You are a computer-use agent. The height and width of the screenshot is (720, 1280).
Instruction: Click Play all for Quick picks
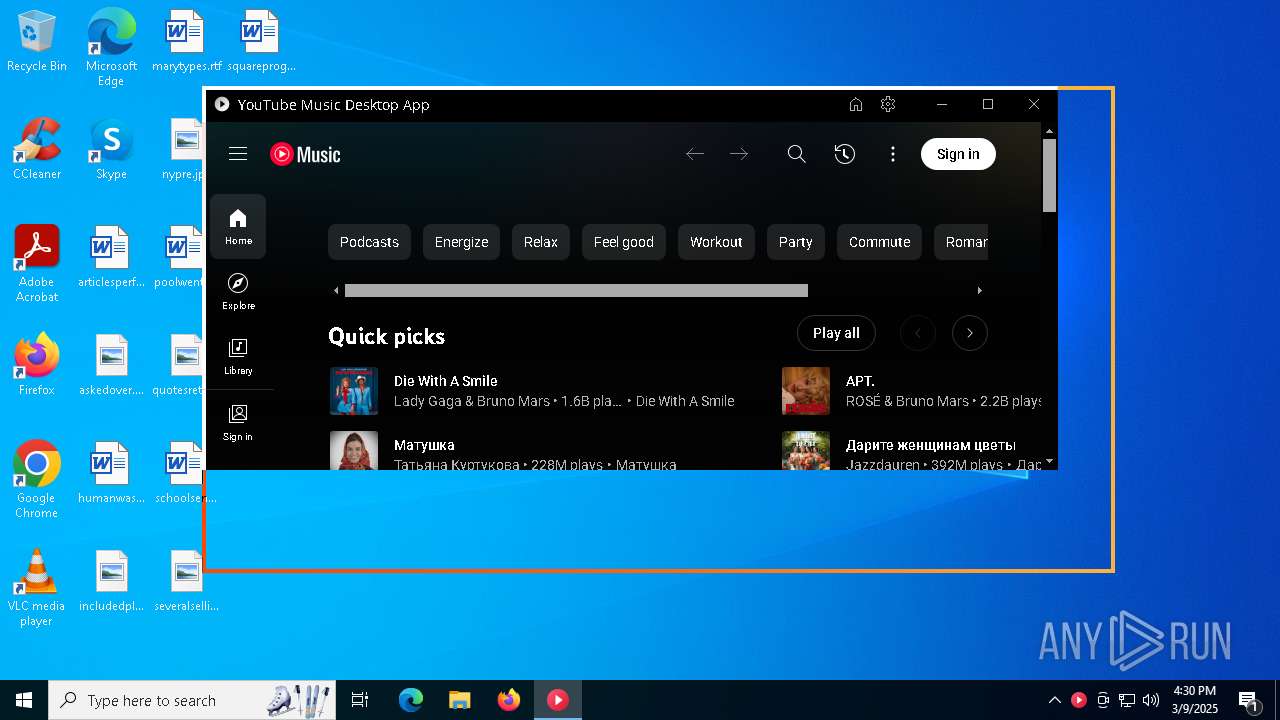tap(836, 333)
